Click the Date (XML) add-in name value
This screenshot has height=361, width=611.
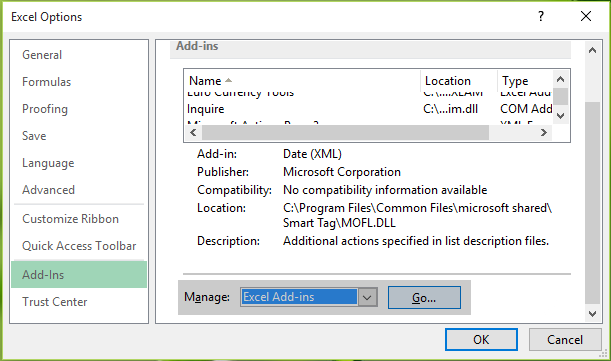coord(312,154)
